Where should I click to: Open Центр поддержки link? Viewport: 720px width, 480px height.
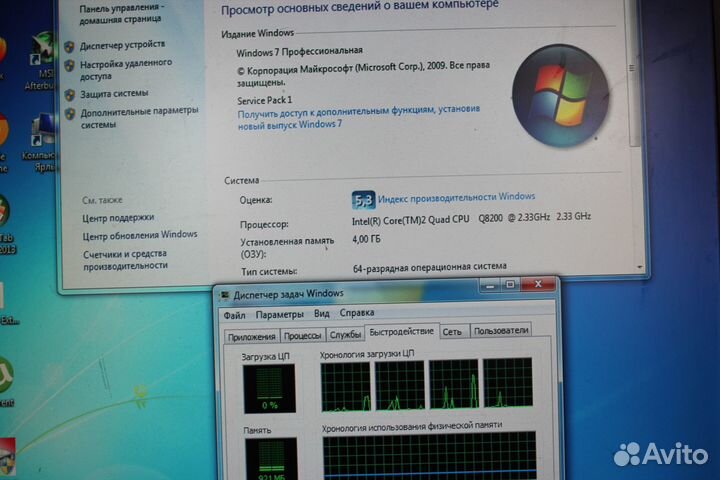click(x=118, y=218)
